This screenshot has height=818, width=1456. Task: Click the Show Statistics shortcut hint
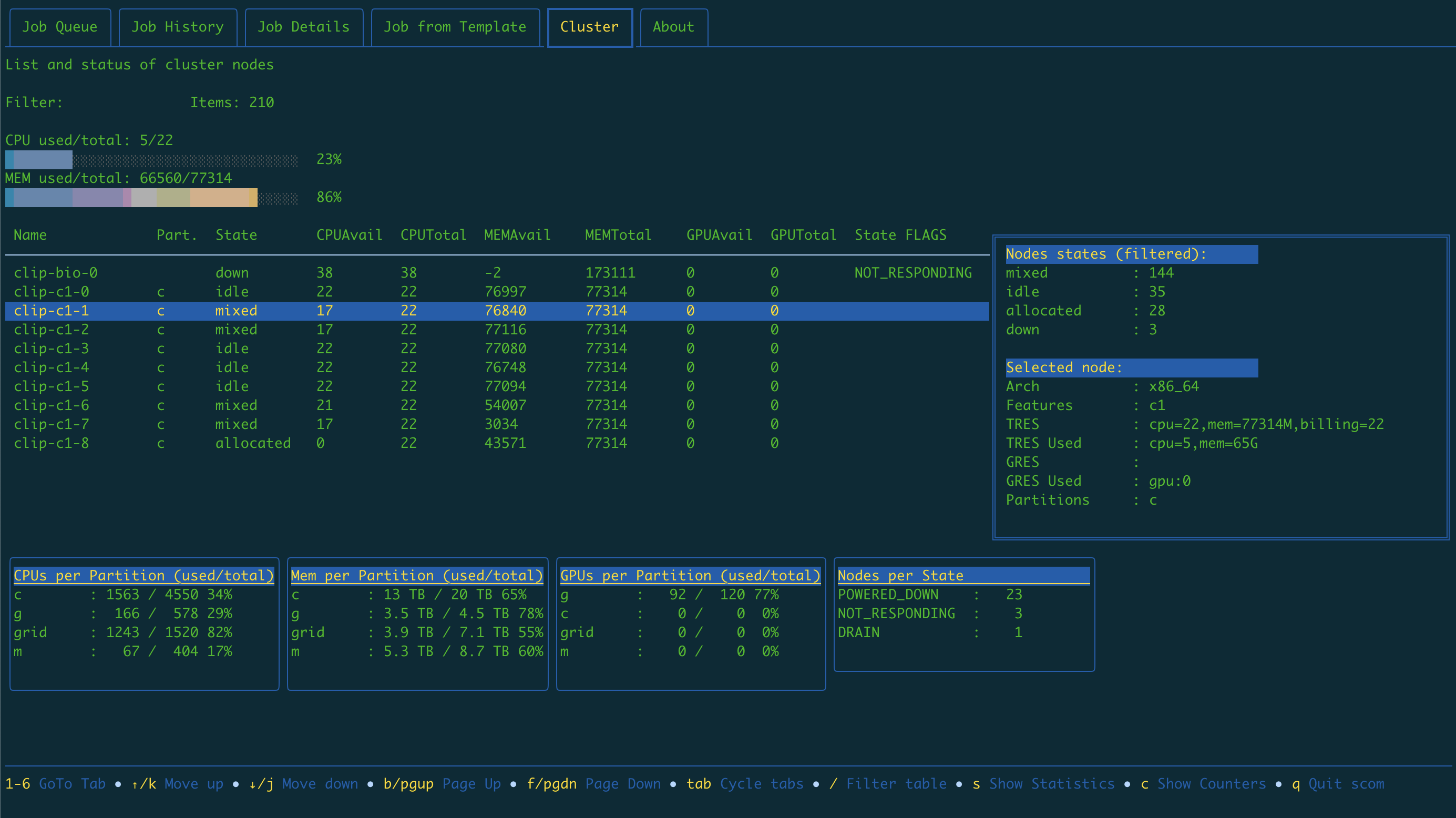[1051, 784]
